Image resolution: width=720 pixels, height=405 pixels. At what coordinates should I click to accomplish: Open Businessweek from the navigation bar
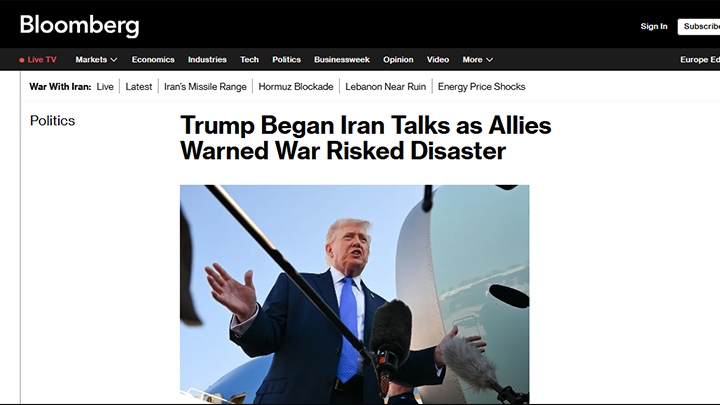coord(342,60)
